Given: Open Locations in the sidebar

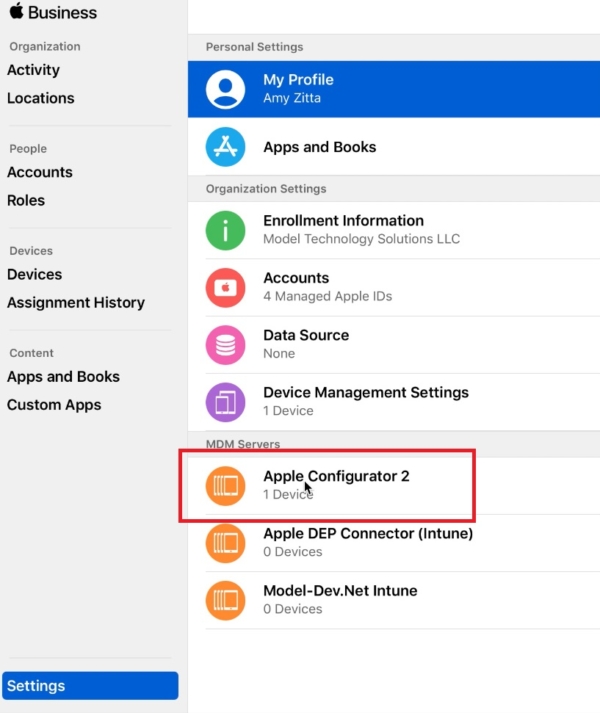Looking at the screenshot, I should pyautogui.click(x=40, y=98).
